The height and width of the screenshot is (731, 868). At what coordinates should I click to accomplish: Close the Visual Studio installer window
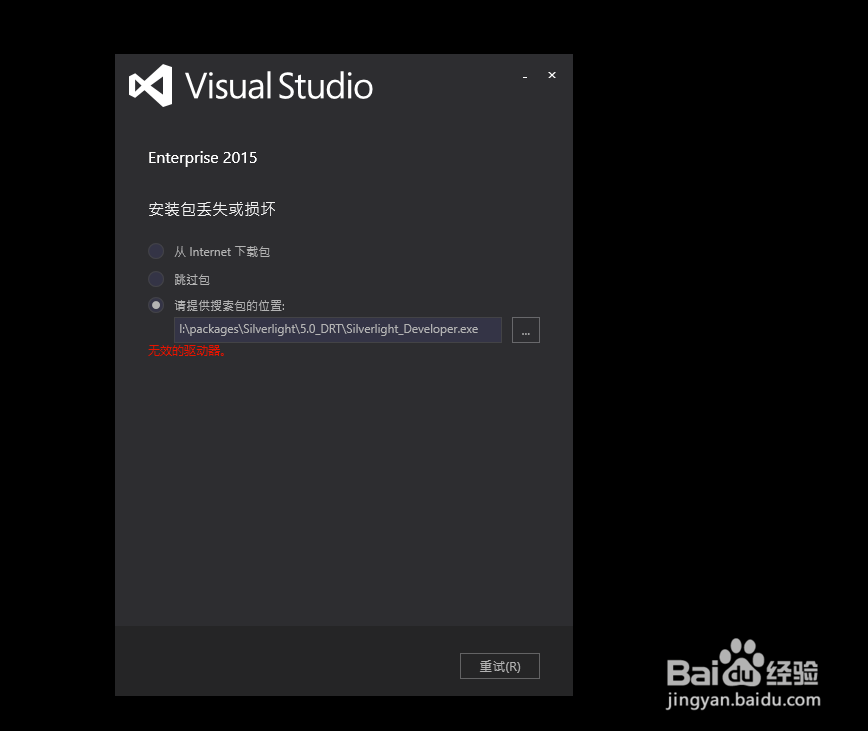click(552, 75)
